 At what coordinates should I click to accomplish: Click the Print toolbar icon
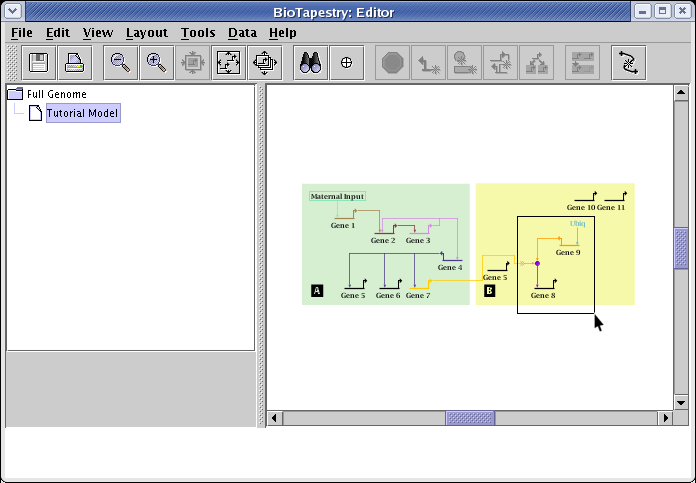75,63
